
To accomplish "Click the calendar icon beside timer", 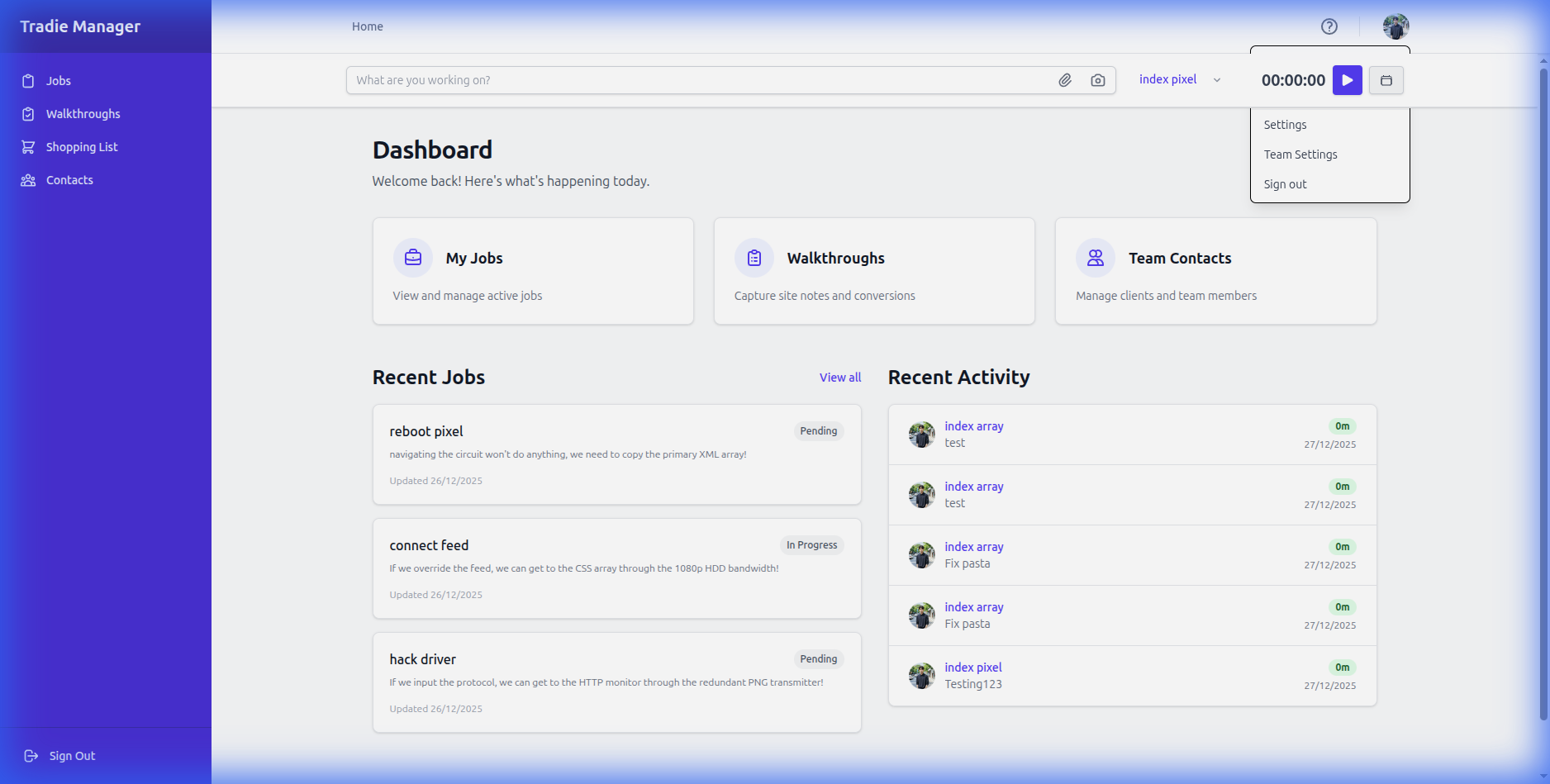I will coord(1386,80).
